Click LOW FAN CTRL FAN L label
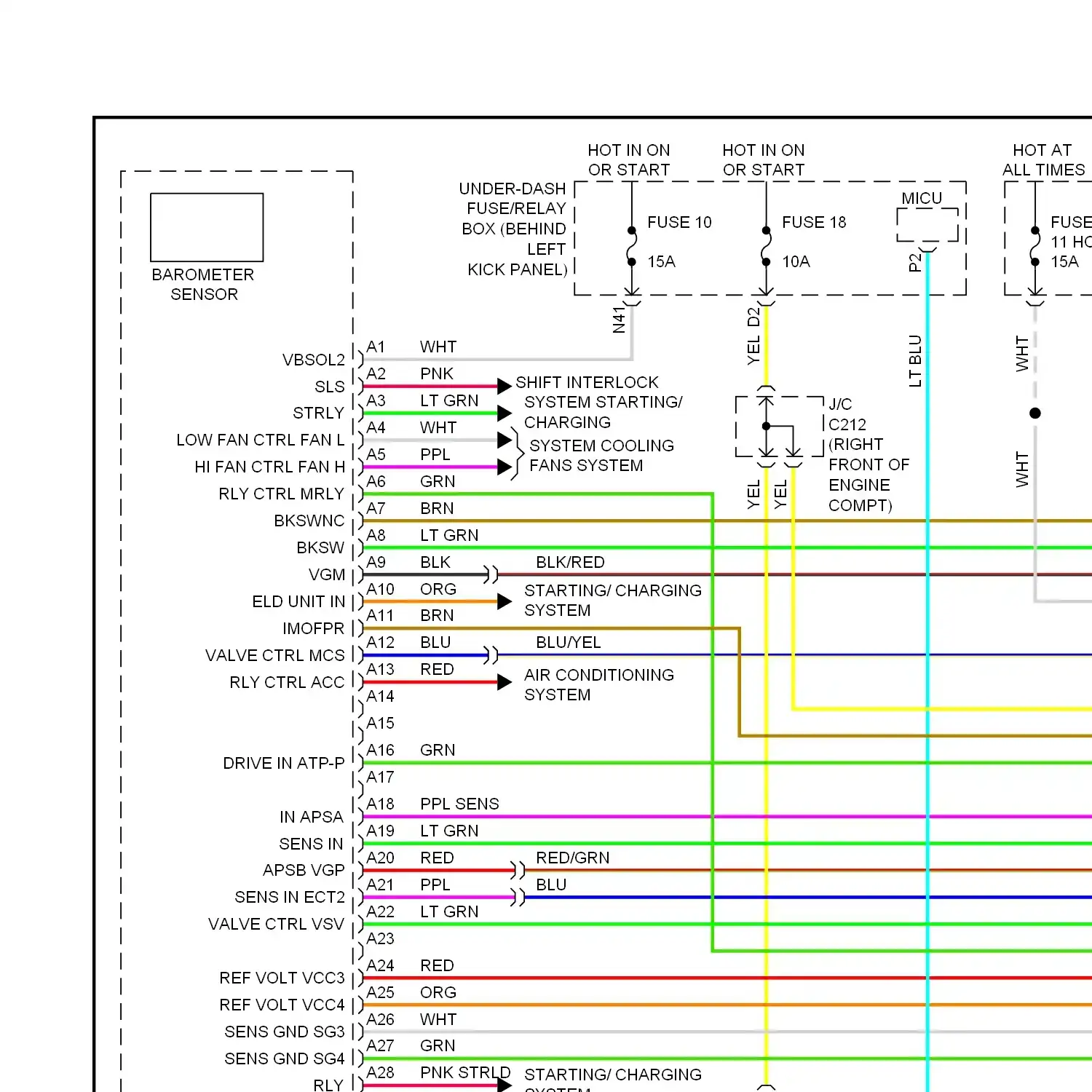This screenshot has height=1092, width=1092. click(260, 440)
